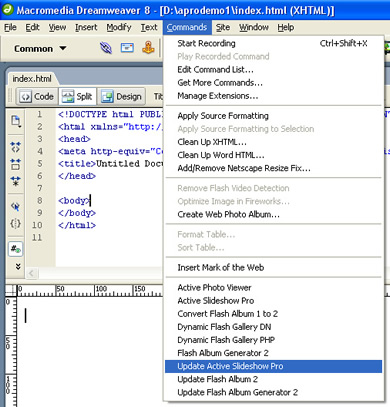Choose Apply Source Formatting
Image resolution: width=390 pixels, height=407 pixels.
point(273,116)
